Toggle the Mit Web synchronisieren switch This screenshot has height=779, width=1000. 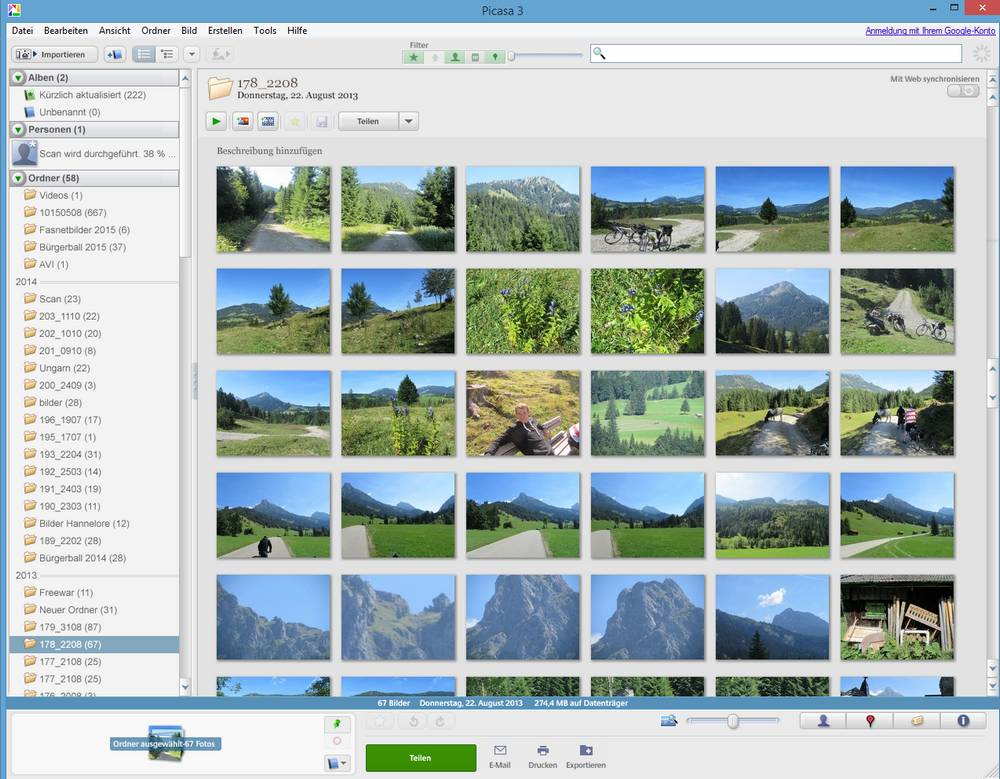click(x=963, y=91)
